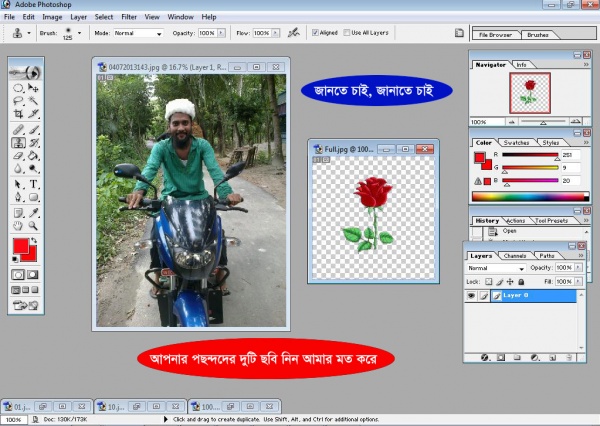Open the Brush preset picker dropdown
This screenshot has width=600, height=426.
(79, 33)
